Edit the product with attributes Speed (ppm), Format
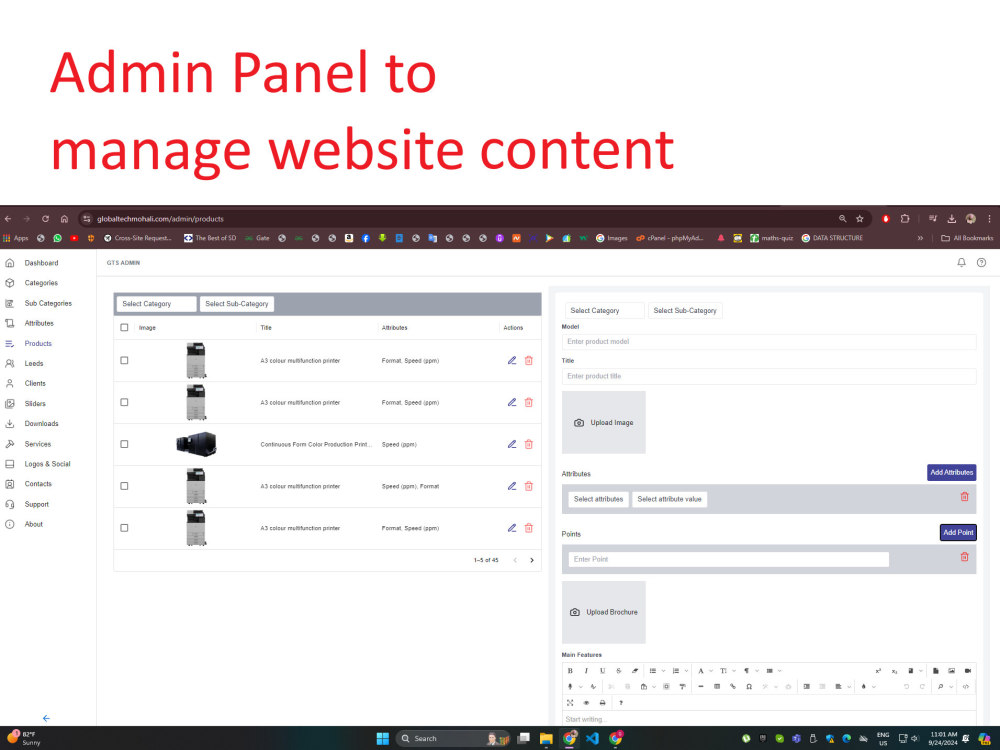This screenshot has height=750, width=1000. click(511, 486)
